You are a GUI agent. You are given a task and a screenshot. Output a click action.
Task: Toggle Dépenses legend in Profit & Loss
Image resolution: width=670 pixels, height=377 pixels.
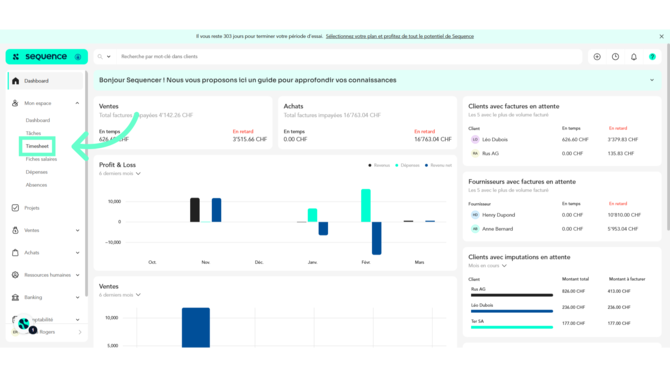(407, 165)
